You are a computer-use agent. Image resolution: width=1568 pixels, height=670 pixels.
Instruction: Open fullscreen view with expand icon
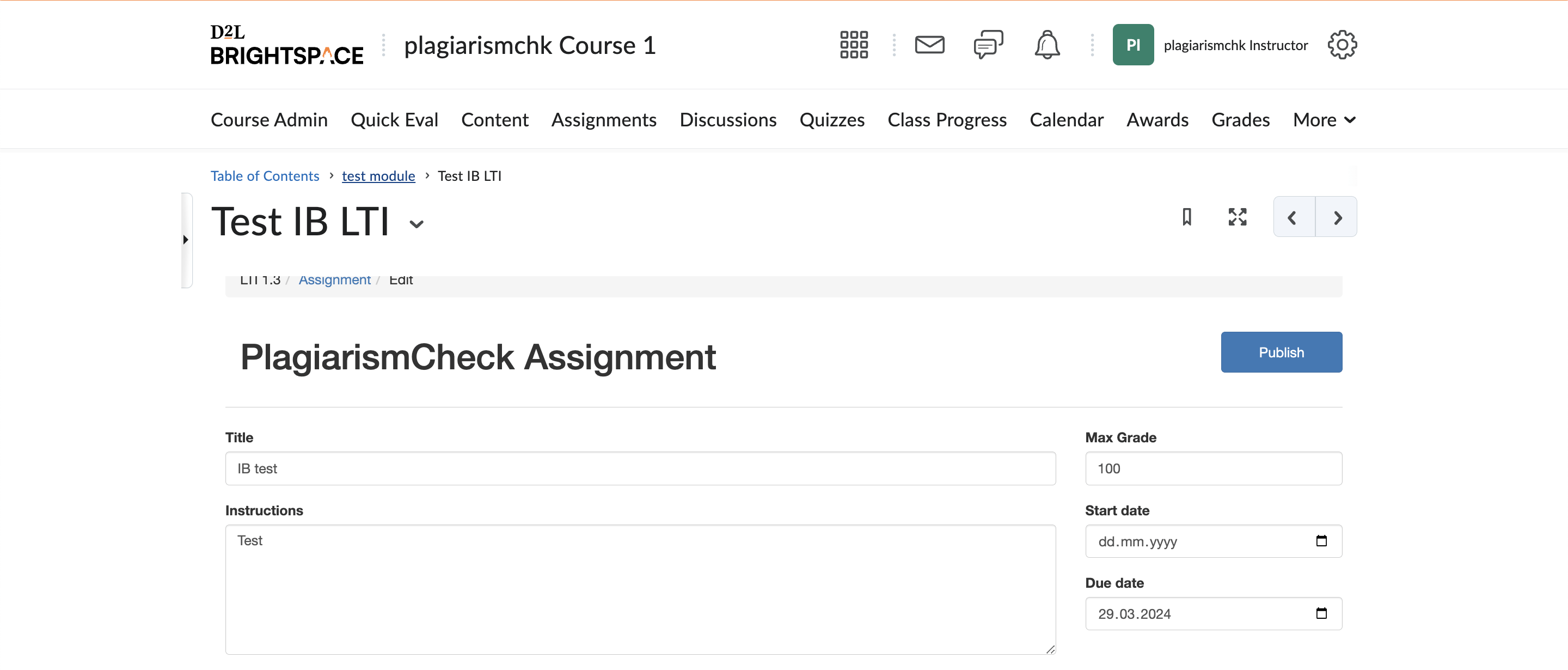point(1238,216)
